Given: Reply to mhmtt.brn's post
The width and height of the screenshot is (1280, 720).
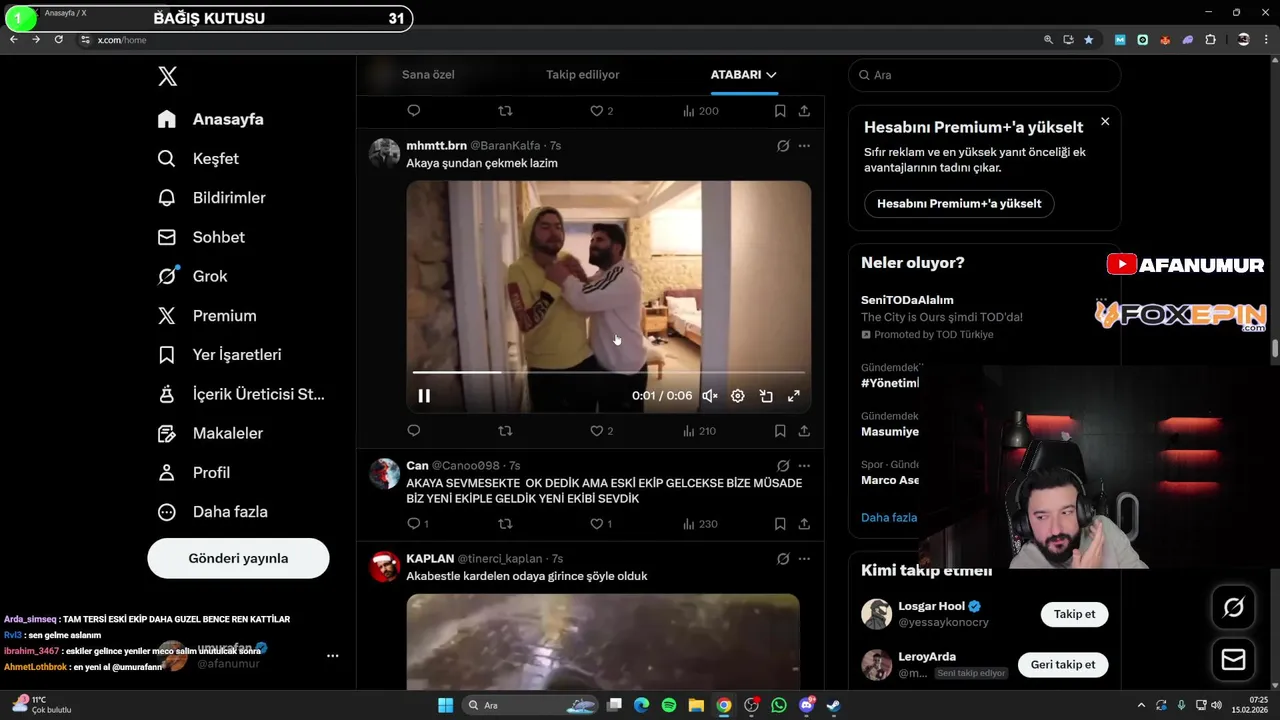Looking at the screenshot, I should (414, 431).
